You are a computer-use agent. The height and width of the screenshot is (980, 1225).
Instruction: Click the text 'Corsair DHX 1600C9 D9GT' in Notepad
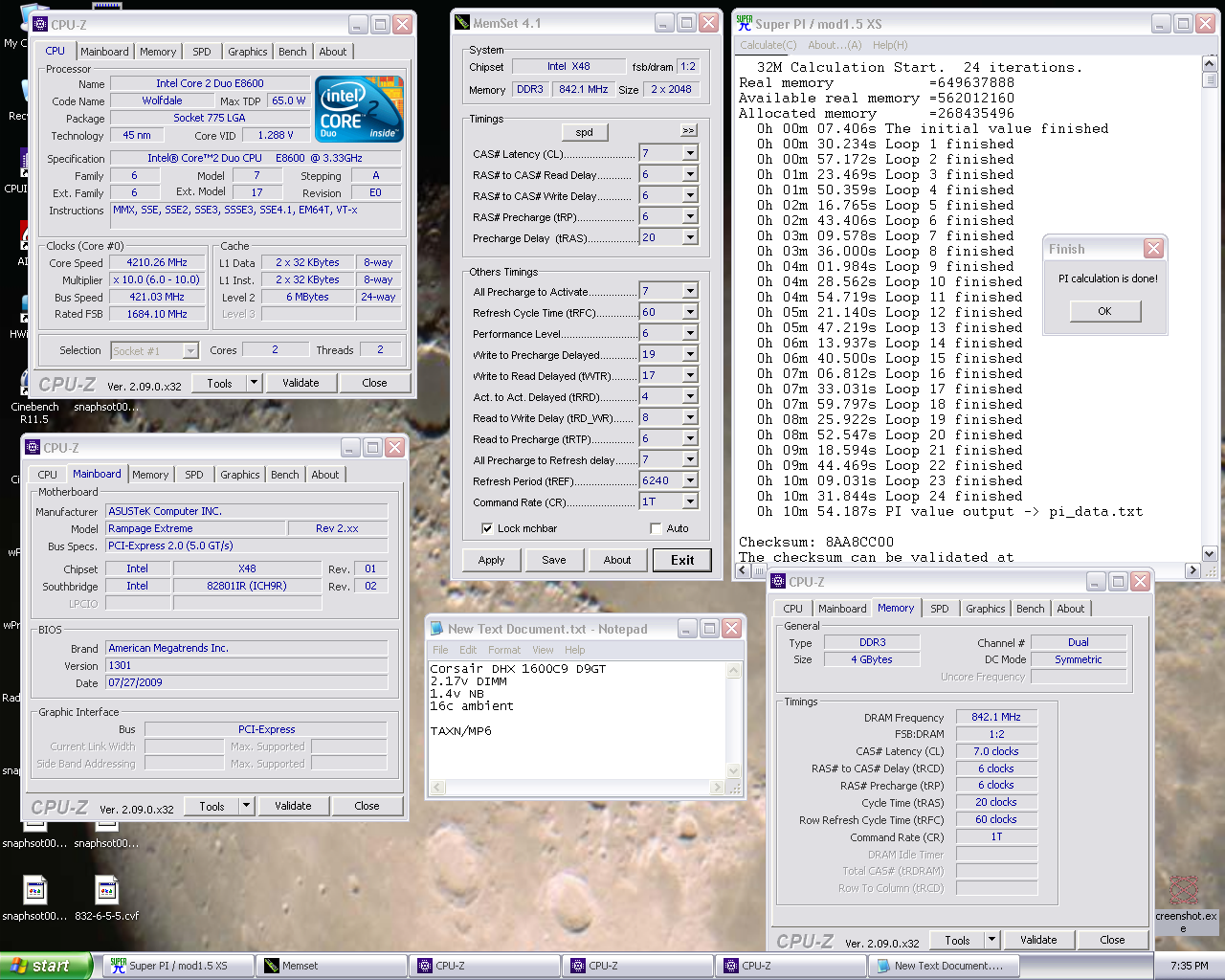[x=518, y=669]
